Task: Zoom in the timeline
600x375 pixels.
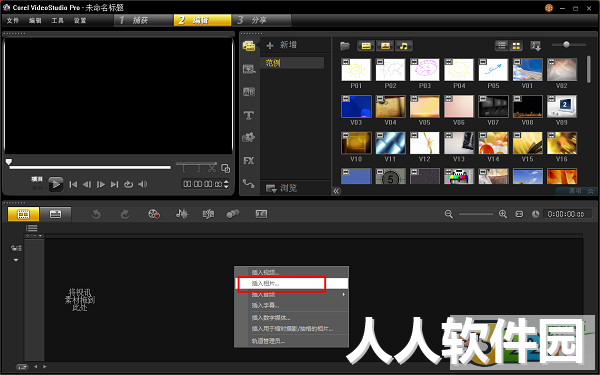Action: coord(503,214)
